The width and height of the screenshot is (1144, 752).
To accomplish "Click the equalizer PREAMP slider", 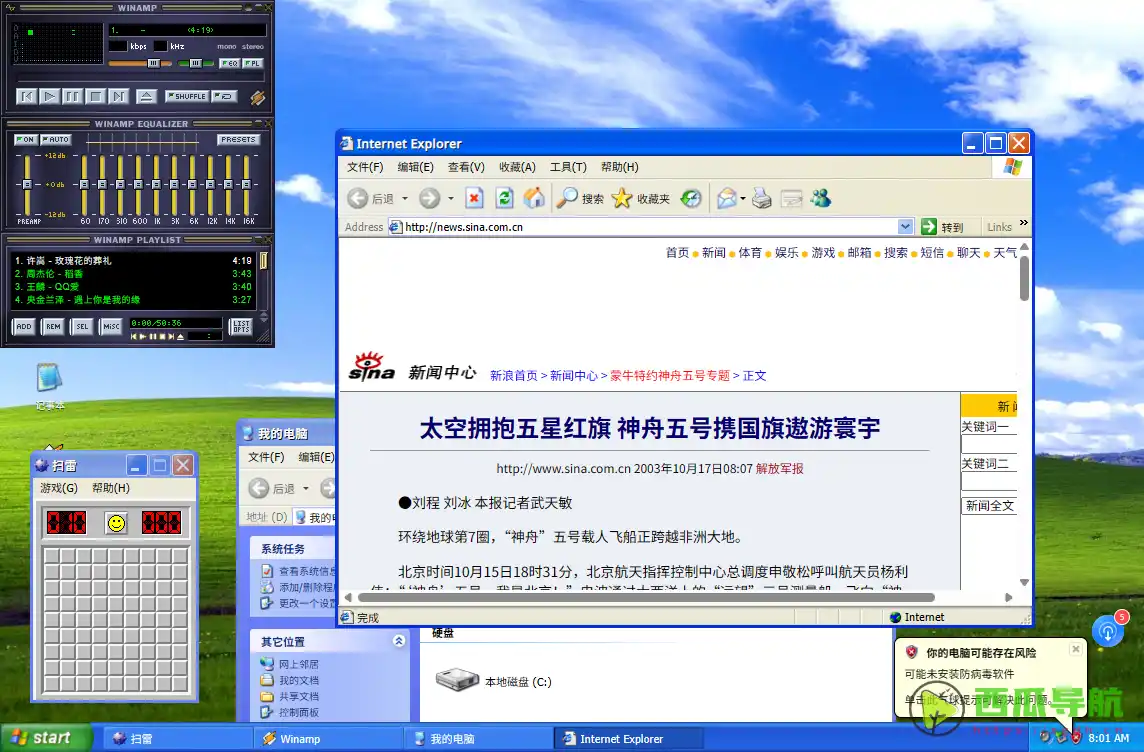I will coord(27,185).
